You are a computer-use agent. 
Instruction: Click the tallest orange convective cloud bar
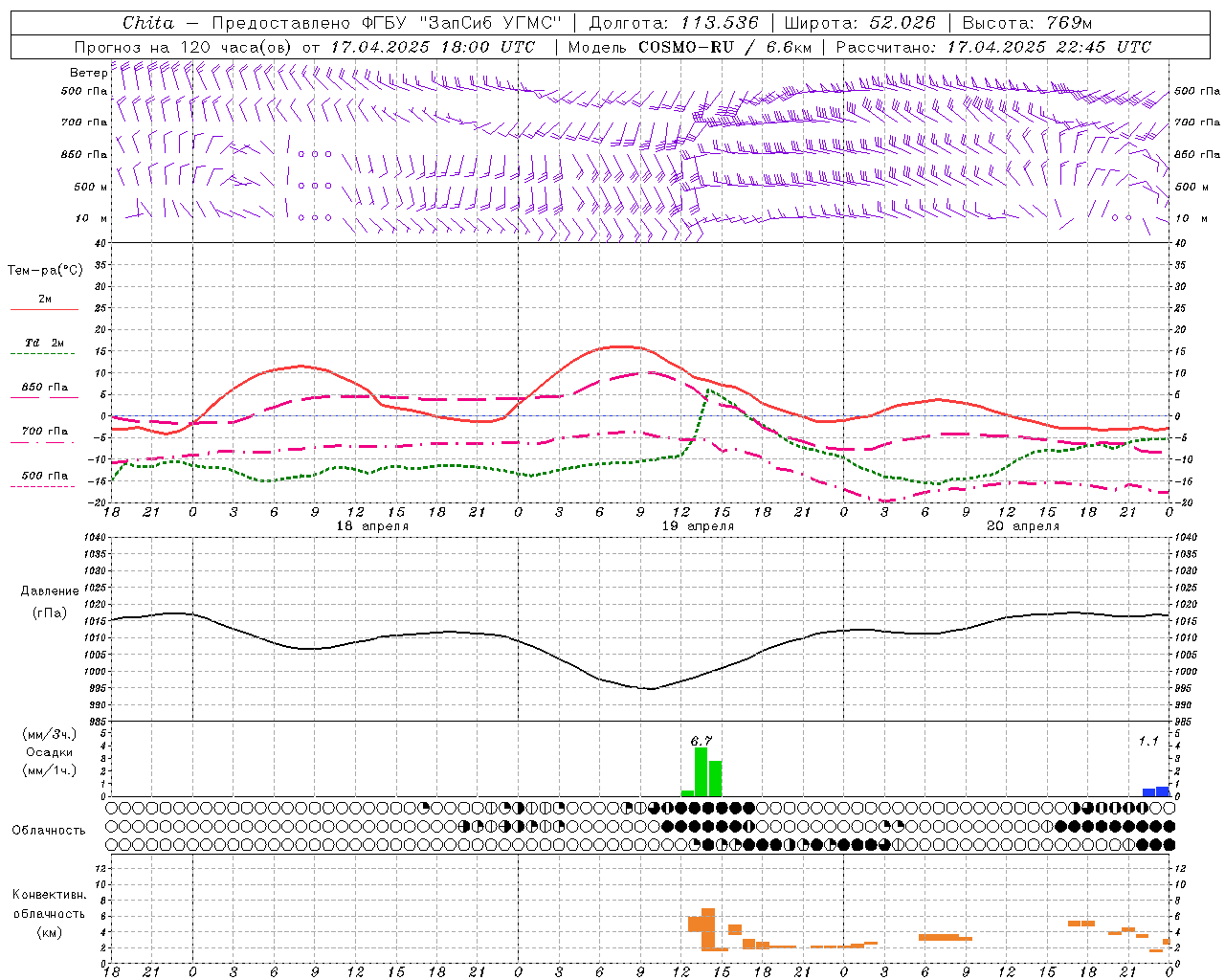tap(708, 929)
